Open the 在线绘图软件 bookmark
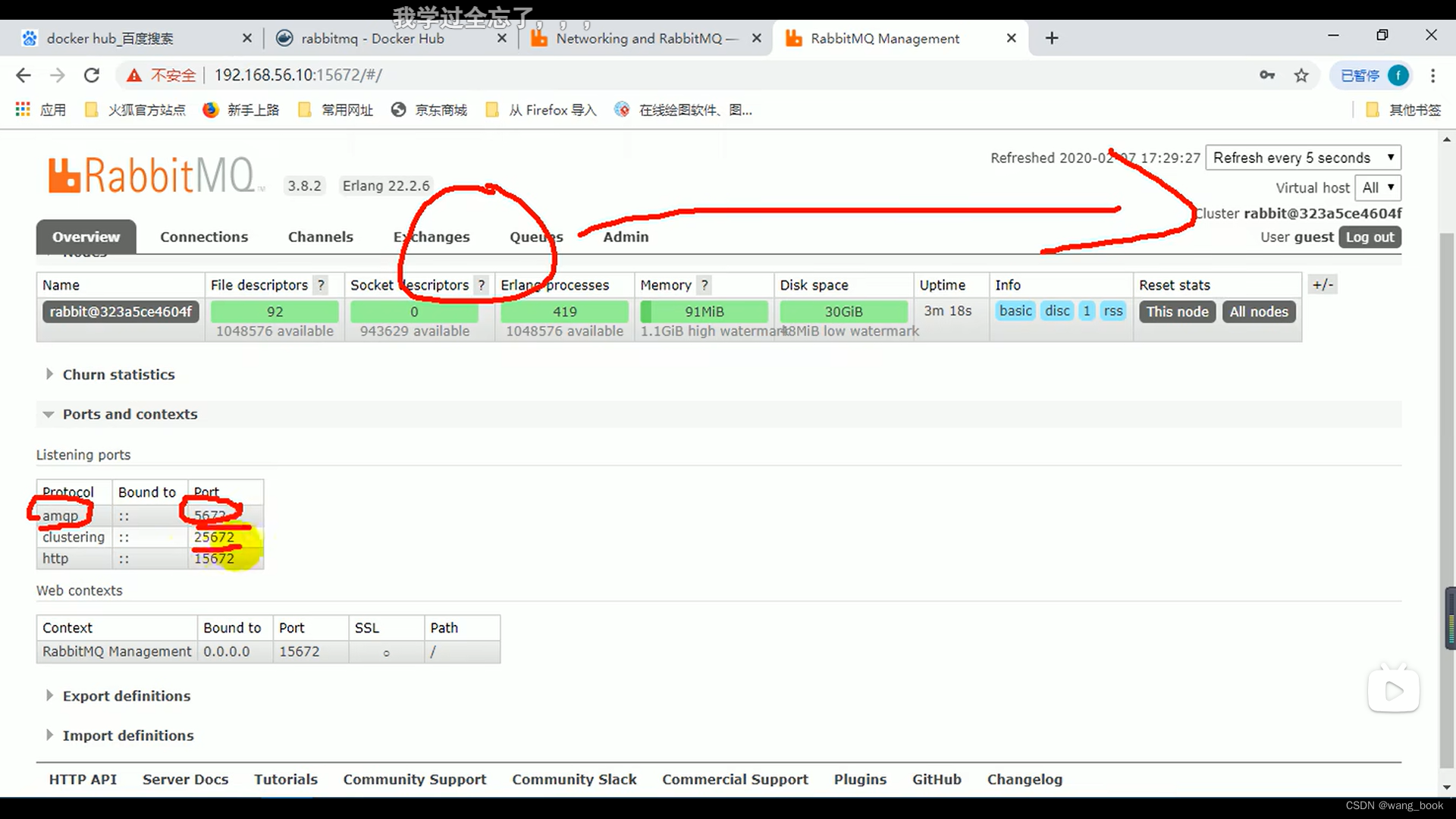Viewport: 1456px width, 819px height. (x=684, y=110)
